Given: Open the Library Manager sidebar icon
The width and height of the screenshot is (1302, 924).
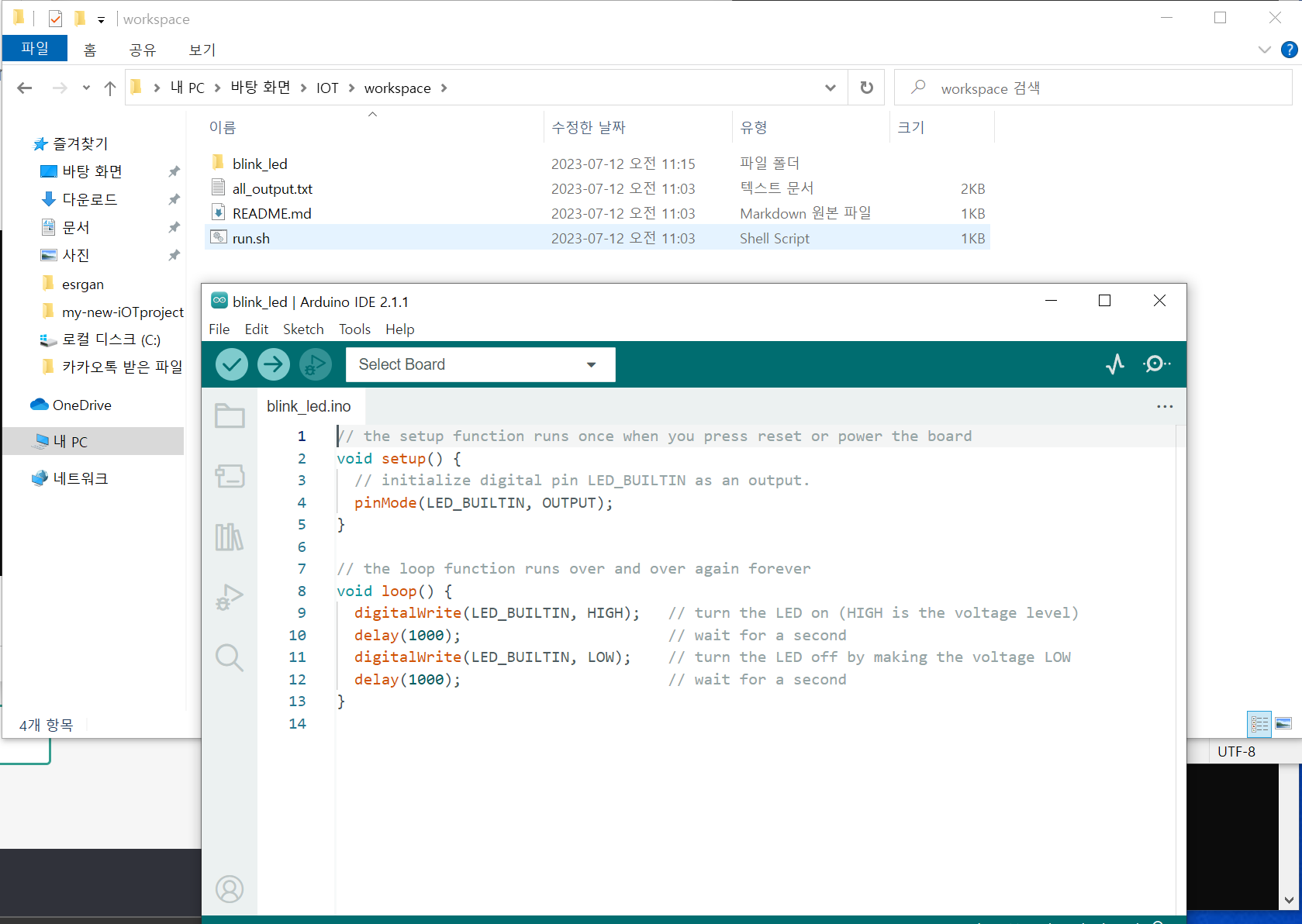Looking at the screenshot, I should pyautogui.click(x=230, y=536).
